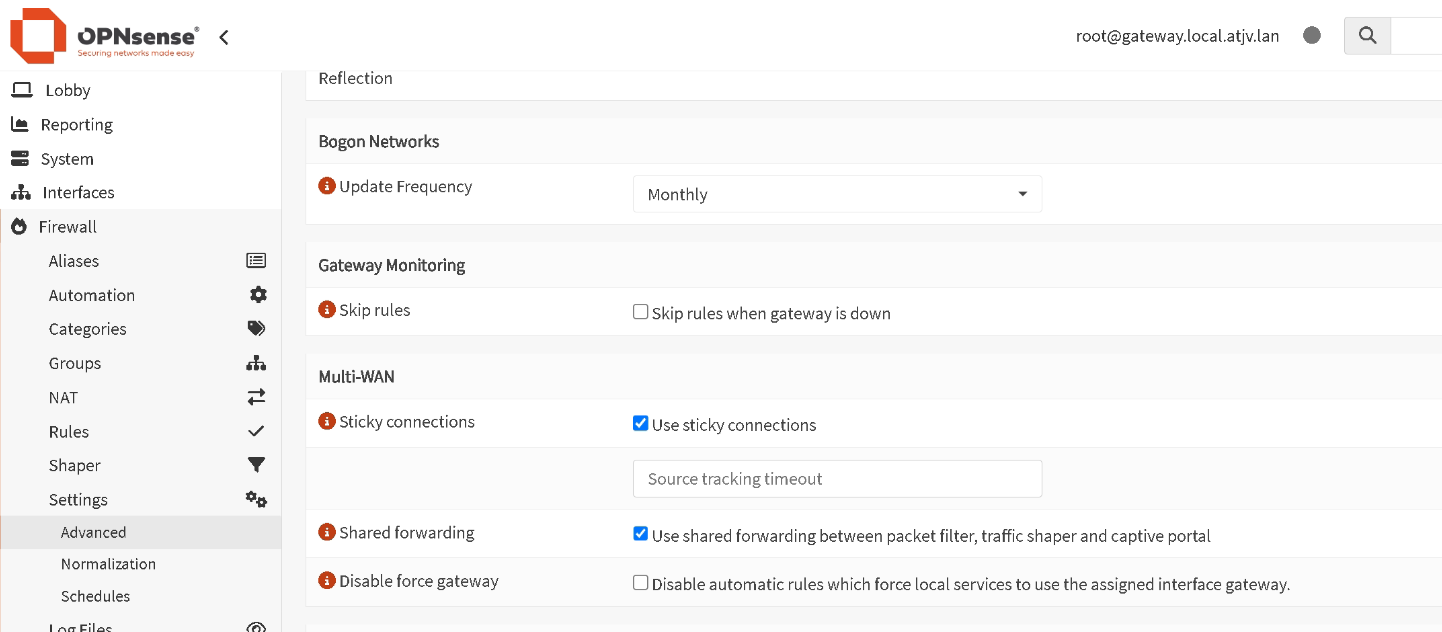Click the search magnifier icon
Image resolution: width=1442 pixels, height=632 pixels.
1367,36
